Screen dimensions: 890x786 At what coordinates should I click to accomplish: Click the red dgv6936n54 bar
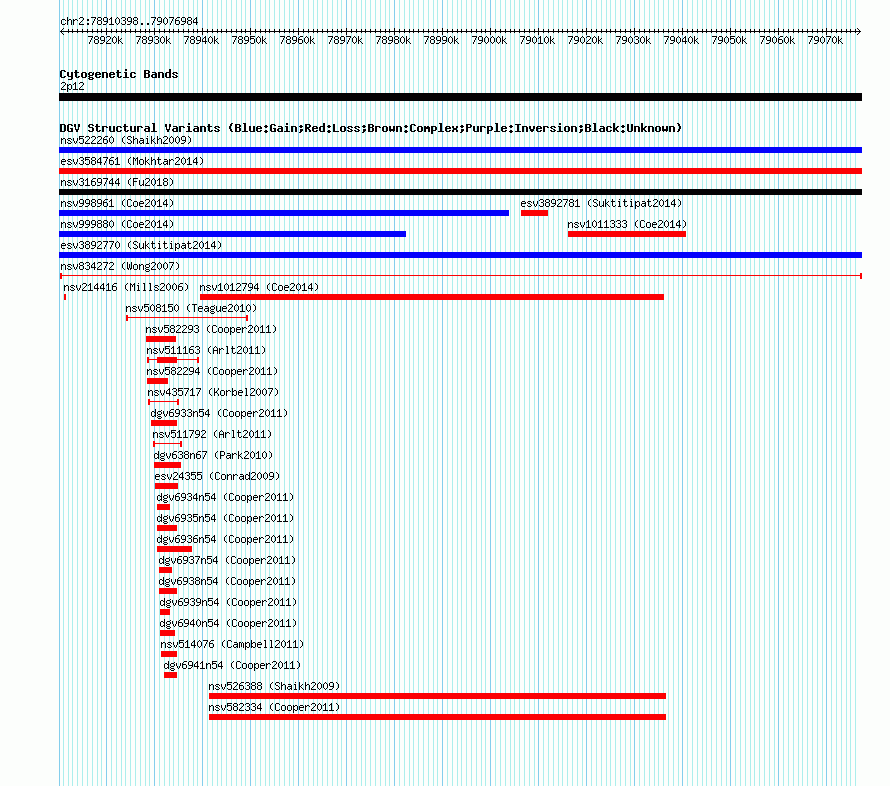click(x=174, y=549)
